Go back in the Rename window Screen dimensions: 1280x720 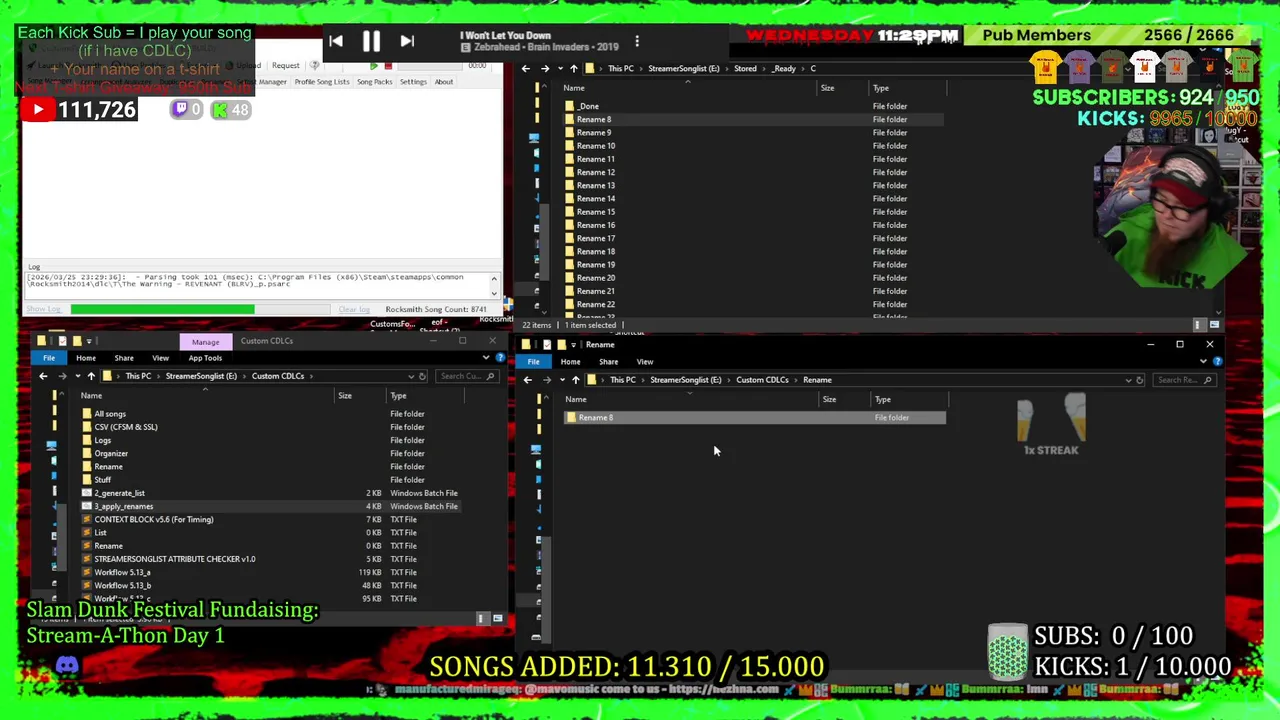pos(527,380)
